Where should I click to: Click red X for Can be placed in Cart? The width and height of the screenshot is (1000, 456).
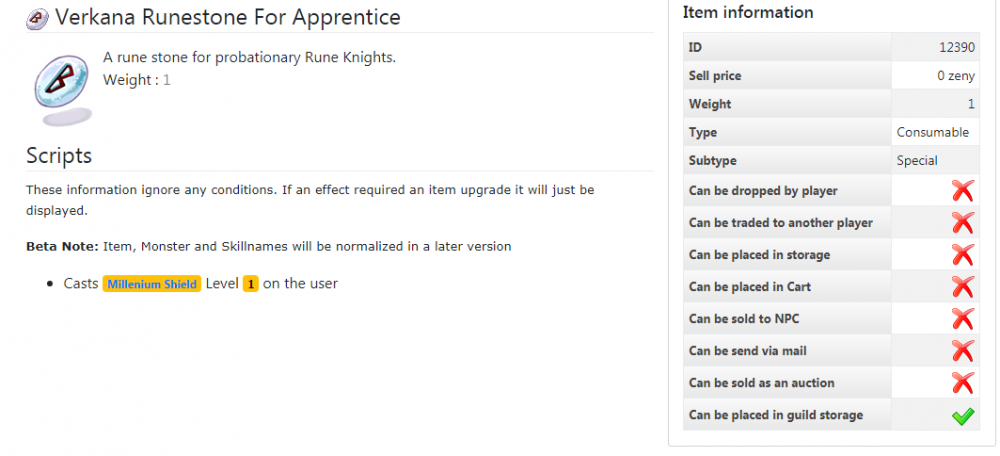(x=962, y=286)
